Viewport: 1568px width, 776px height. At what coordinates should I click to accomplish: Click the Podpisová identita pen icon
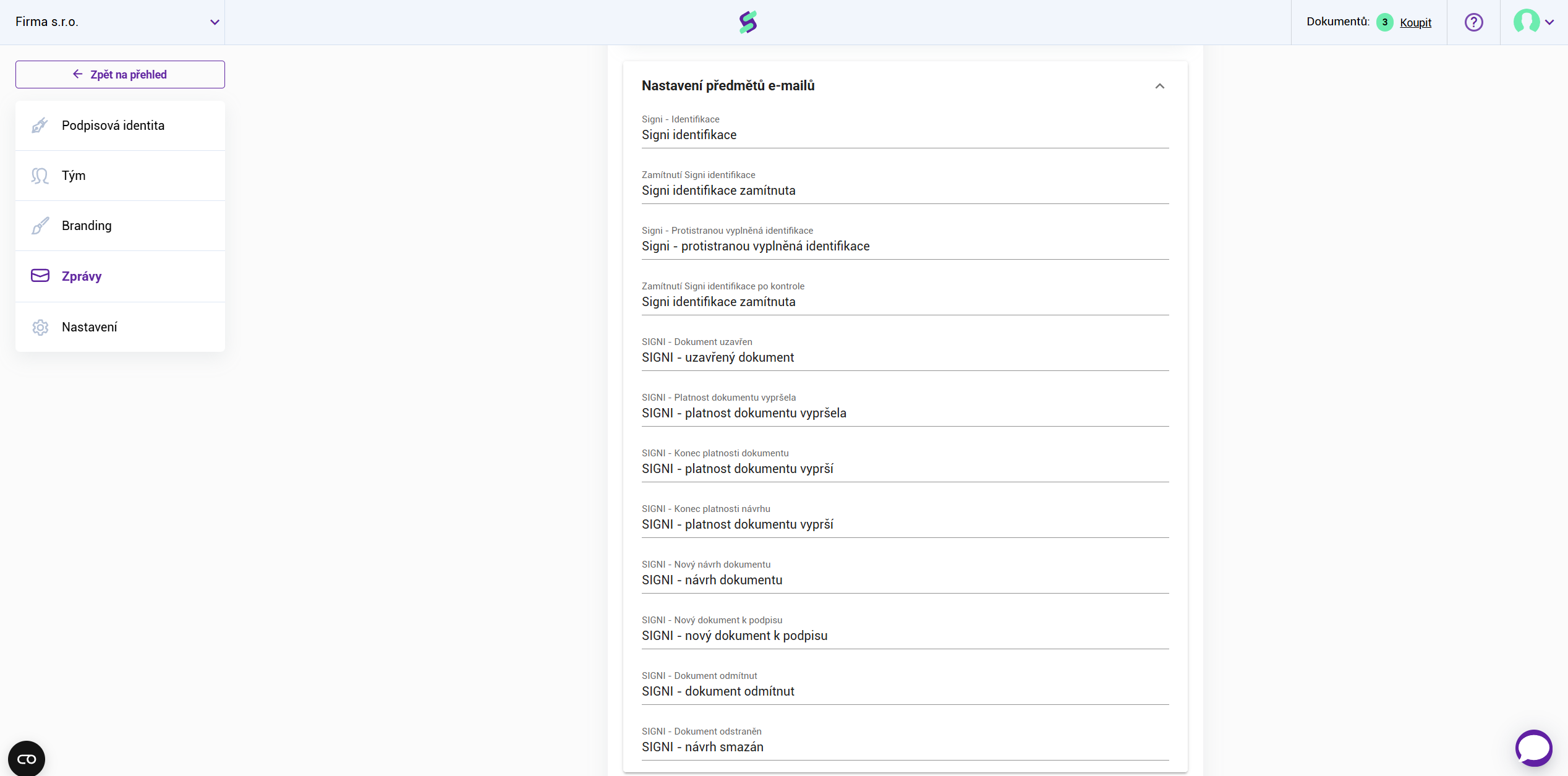tap(40, 126)
